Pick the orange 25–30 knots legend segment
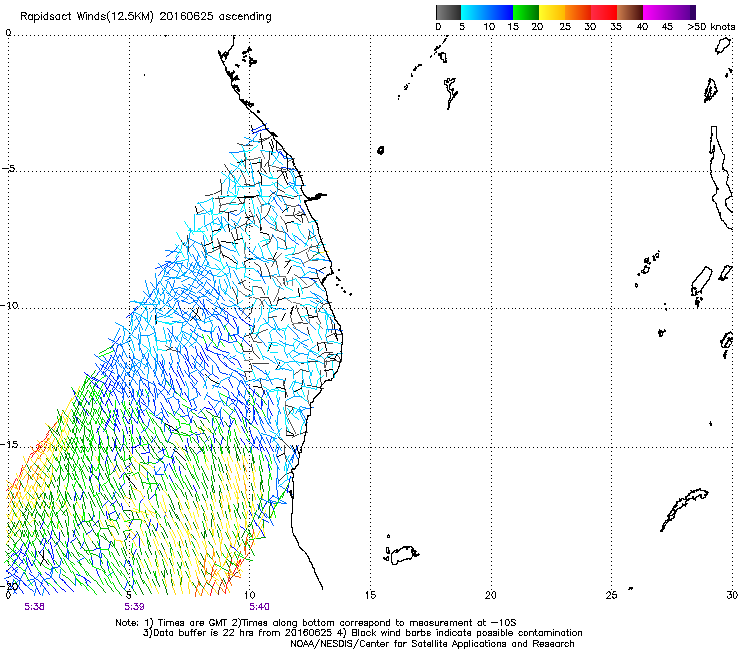This screenshot has width=740, height=650. point(578,12)
